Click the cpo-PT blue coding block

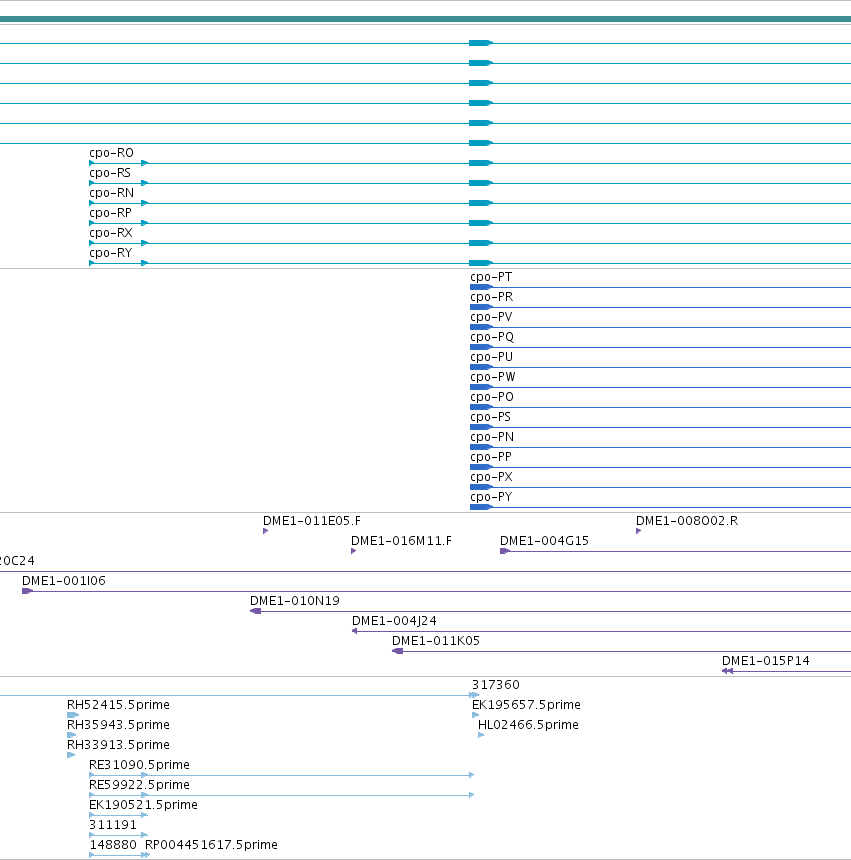[481, 287]
